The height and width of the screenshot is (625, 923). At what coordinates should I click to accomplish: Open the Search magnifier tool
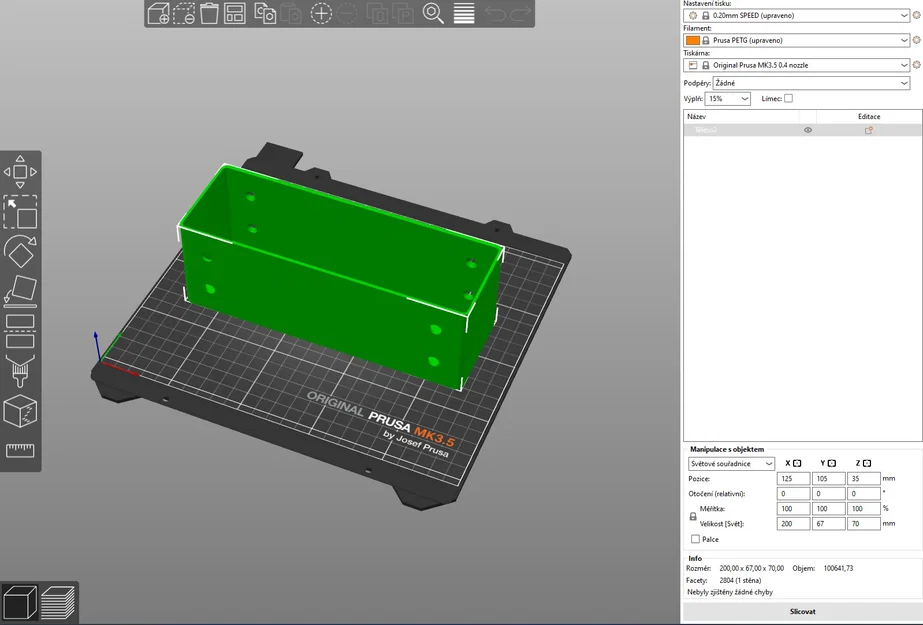tap(433, 13)
